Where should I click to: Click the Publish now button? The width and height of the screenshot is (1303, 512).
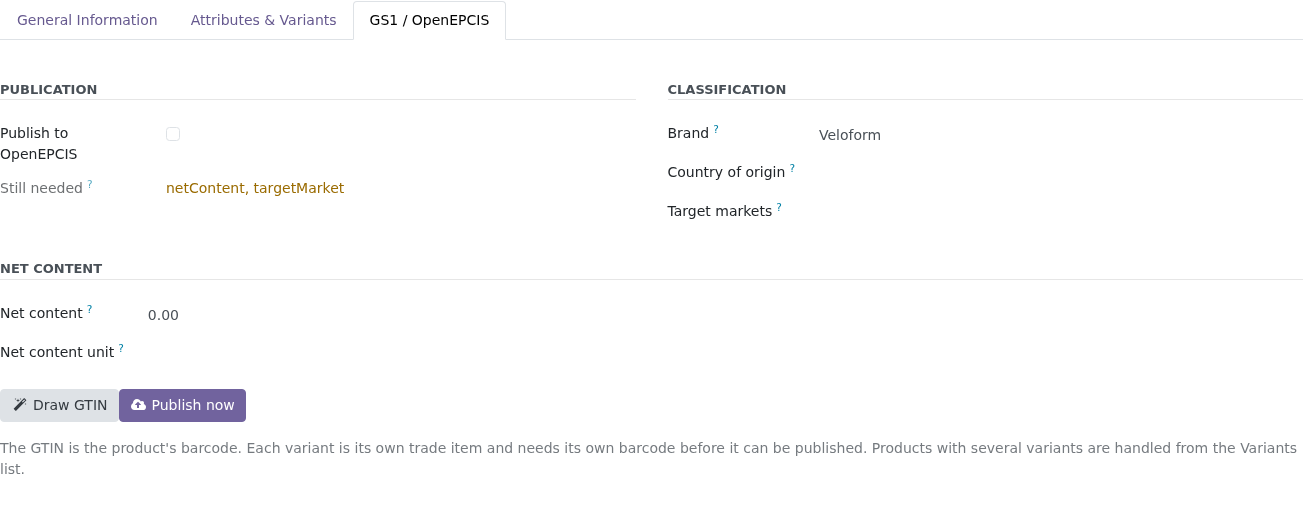182,405
